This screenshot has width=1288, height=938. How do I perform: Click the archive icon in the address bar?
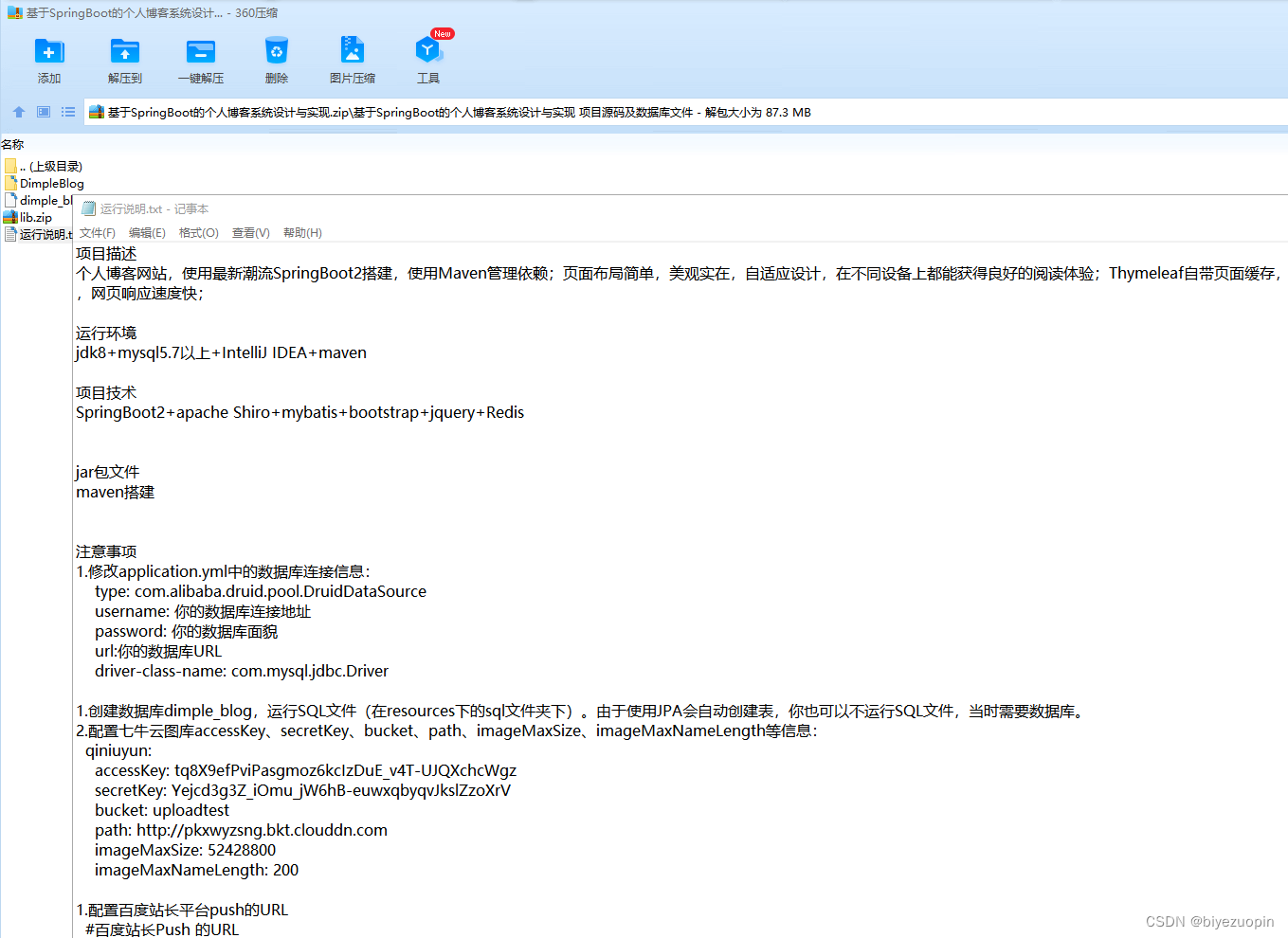coord(96,112)
